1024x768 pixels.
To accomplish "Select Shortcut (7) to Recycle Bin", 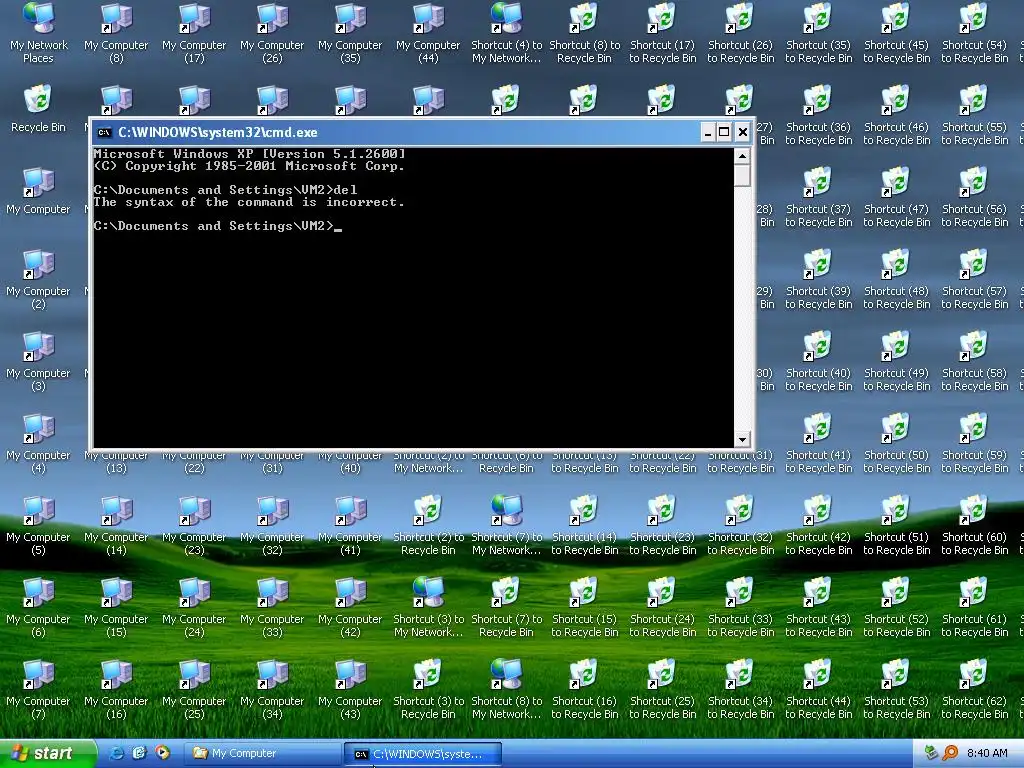I will click(506, 607).
